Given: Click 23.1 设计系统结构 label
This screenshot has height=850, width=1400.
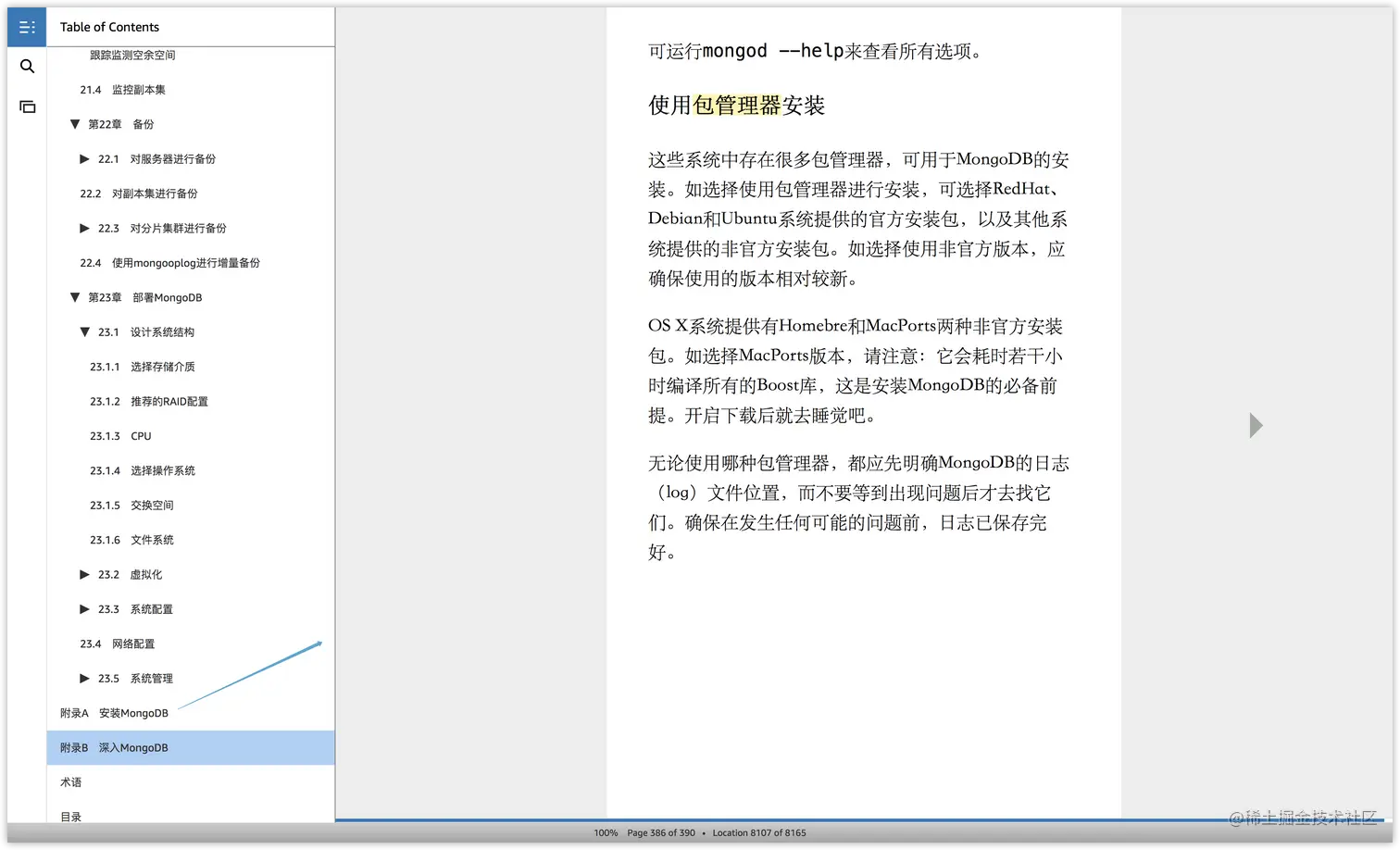Looking at the screenshot, I should pos(146,332).
